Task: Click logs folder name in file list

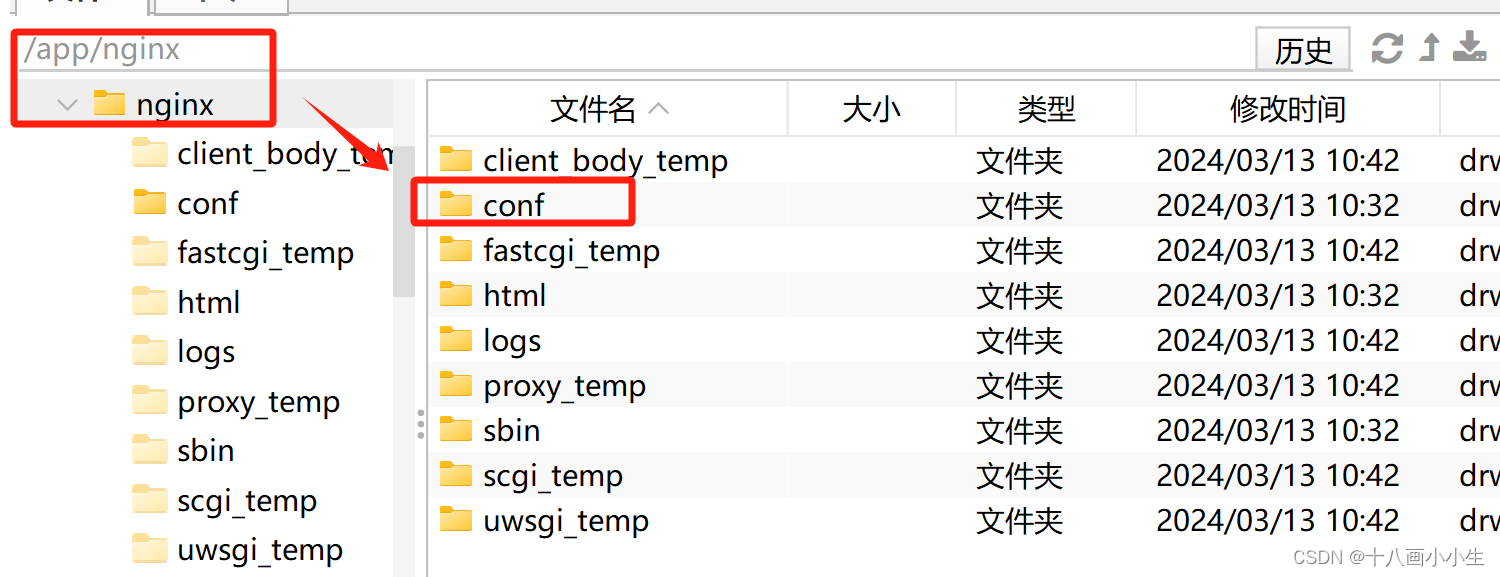Action: click(x=512, y=340)
